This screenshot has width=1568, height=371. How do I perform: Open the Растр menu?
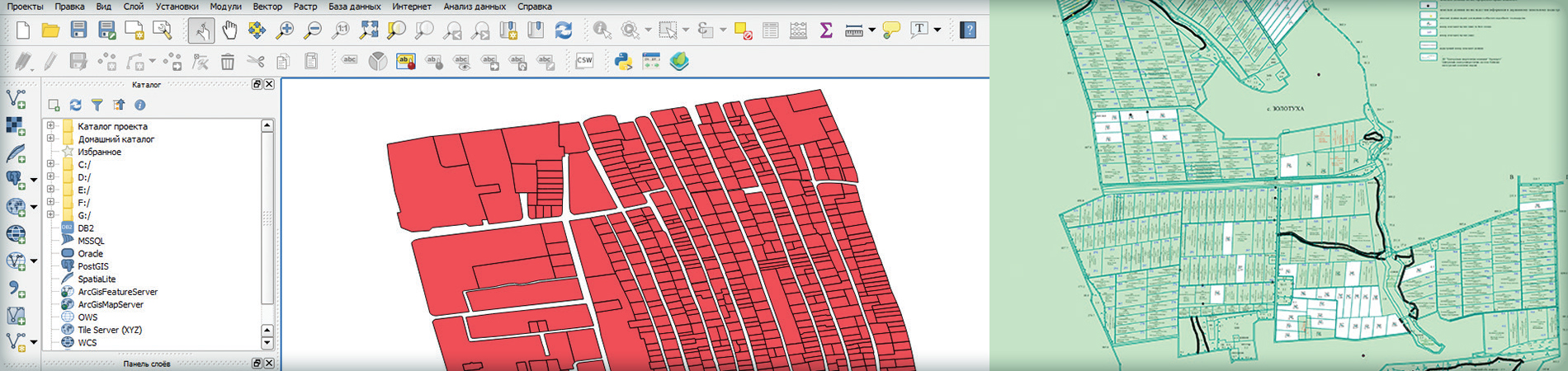click(x=305, y=7)
